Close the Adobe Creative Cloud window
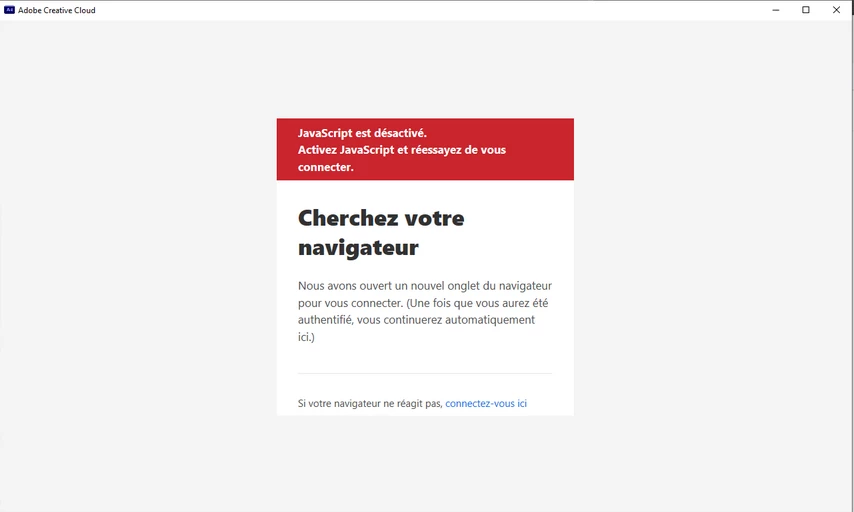Screen dimensions: 854x512 836,10
